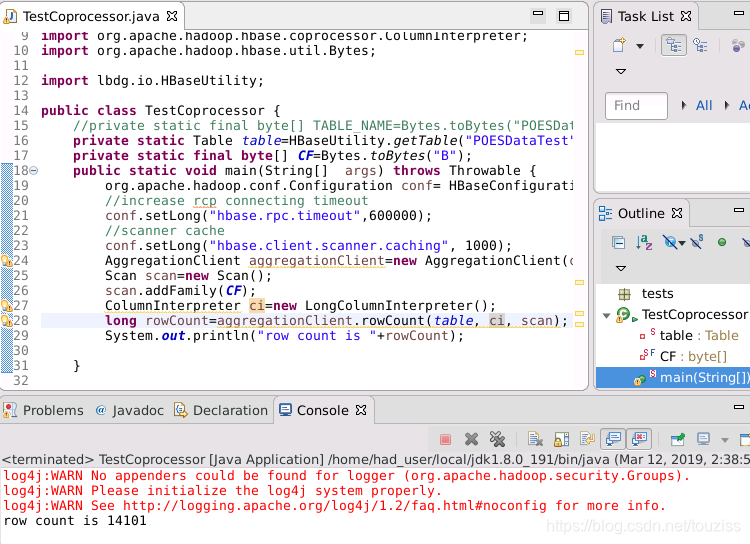The height and width of the screenshot is (544, 750).
Task: Click the Find field in Task List
Action: click(636, 106)
